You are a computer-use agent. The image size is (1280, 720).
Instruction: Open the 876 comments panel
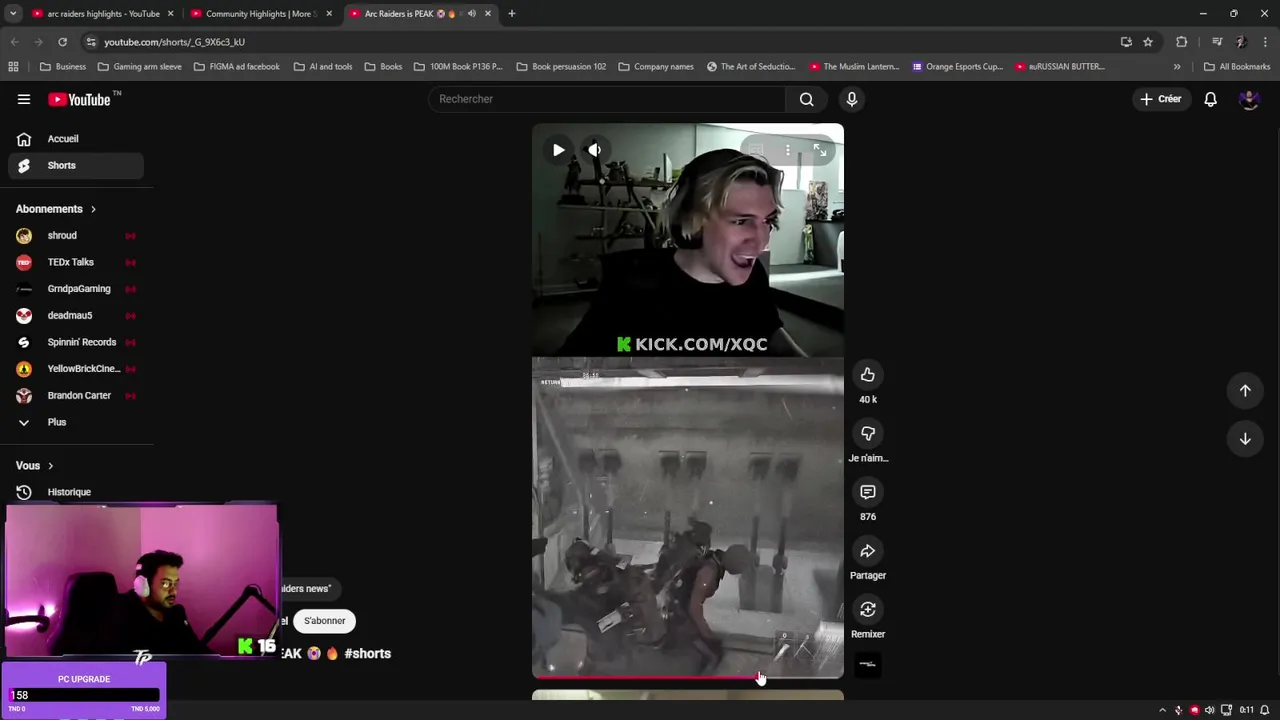(868, 492)
